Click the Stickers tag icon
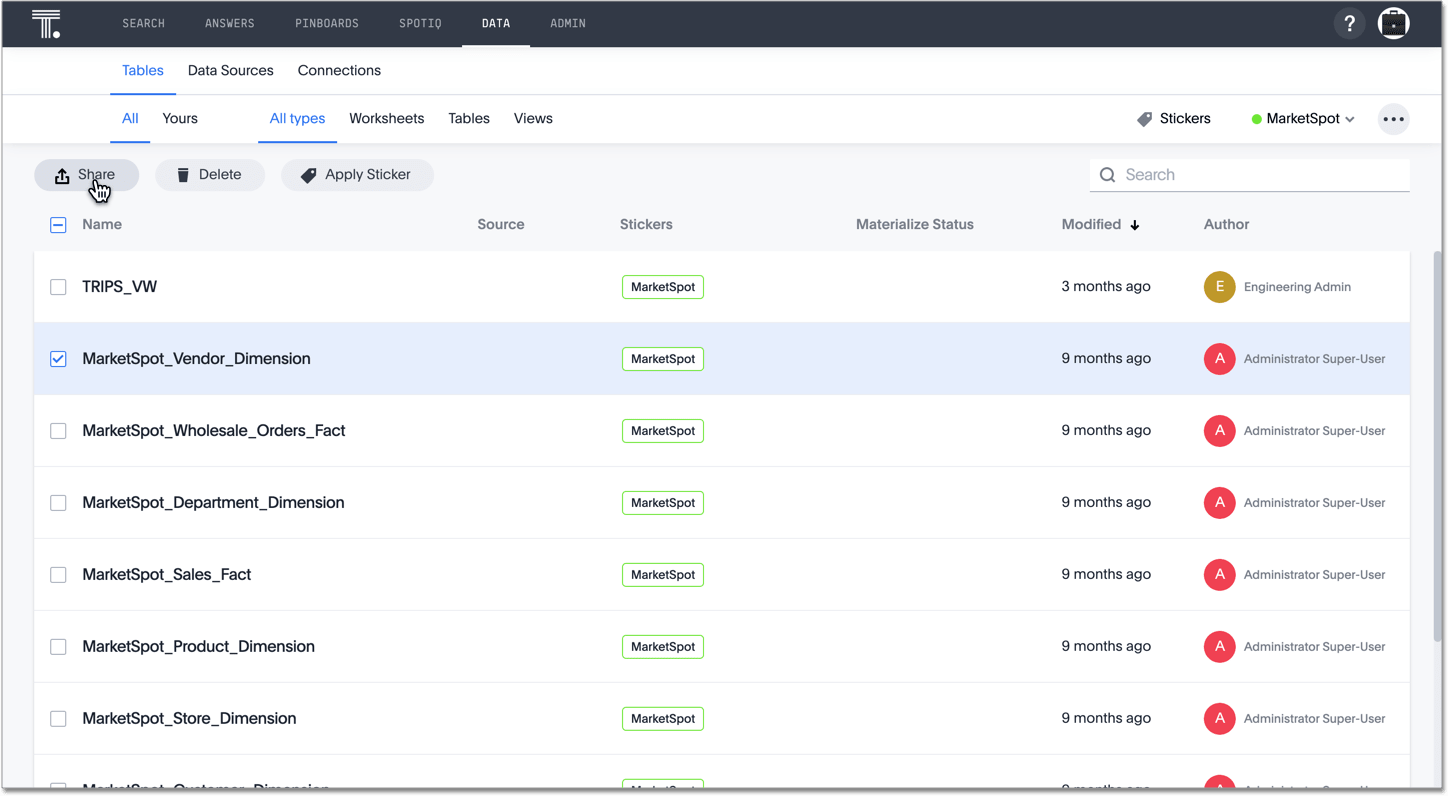 click(x=1145, y=119)
